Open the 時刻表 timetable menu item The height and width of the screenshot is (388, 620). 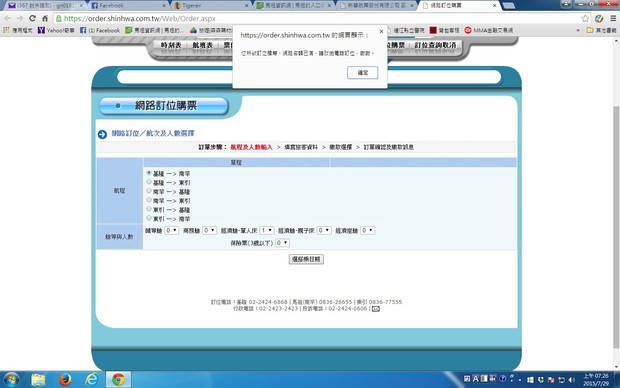pyautogui.click(x=171, y=45)
